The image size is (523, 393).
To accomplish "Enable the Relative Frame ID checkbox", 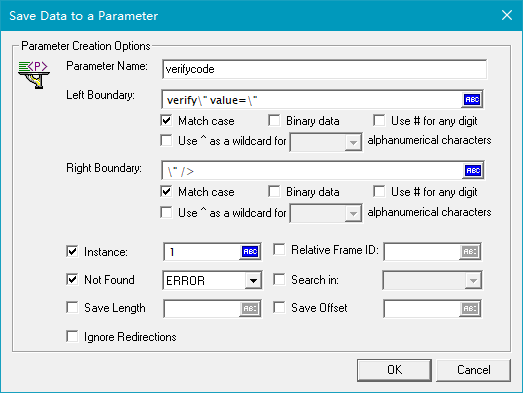I will pos(279,249).
